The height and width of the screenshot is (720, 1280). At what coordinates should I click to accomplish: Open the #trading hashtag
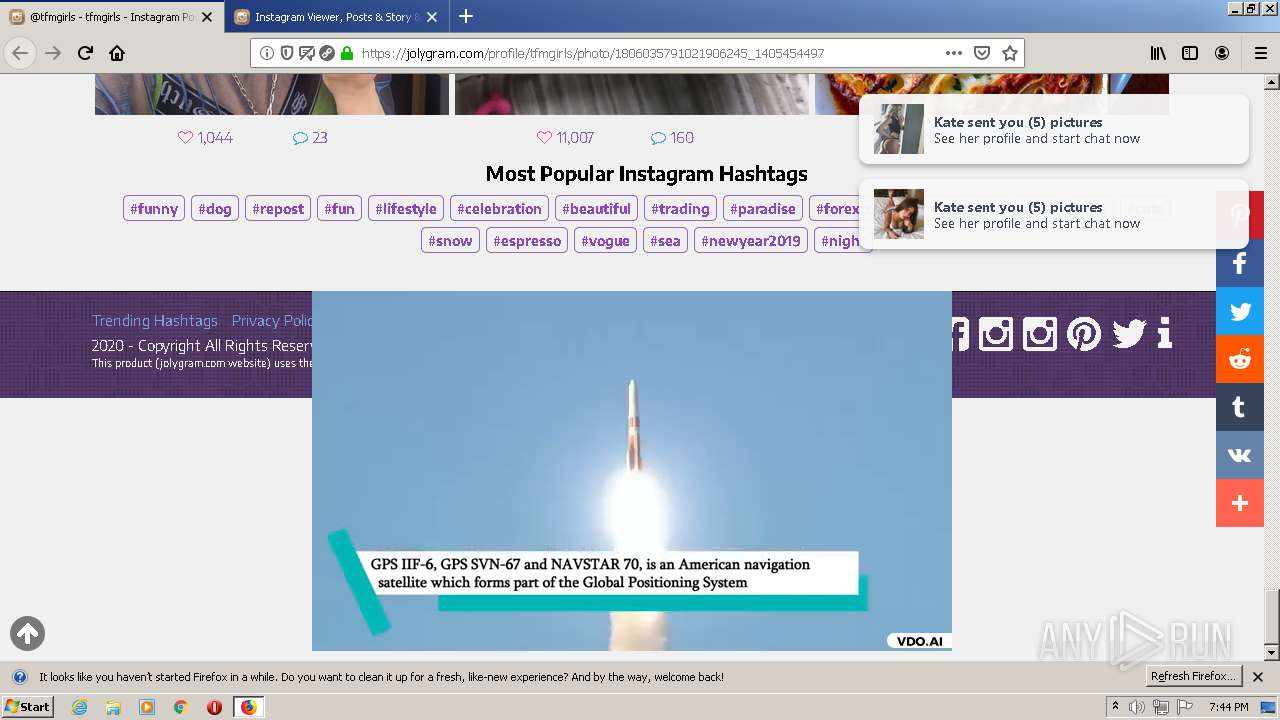[680, 209]
